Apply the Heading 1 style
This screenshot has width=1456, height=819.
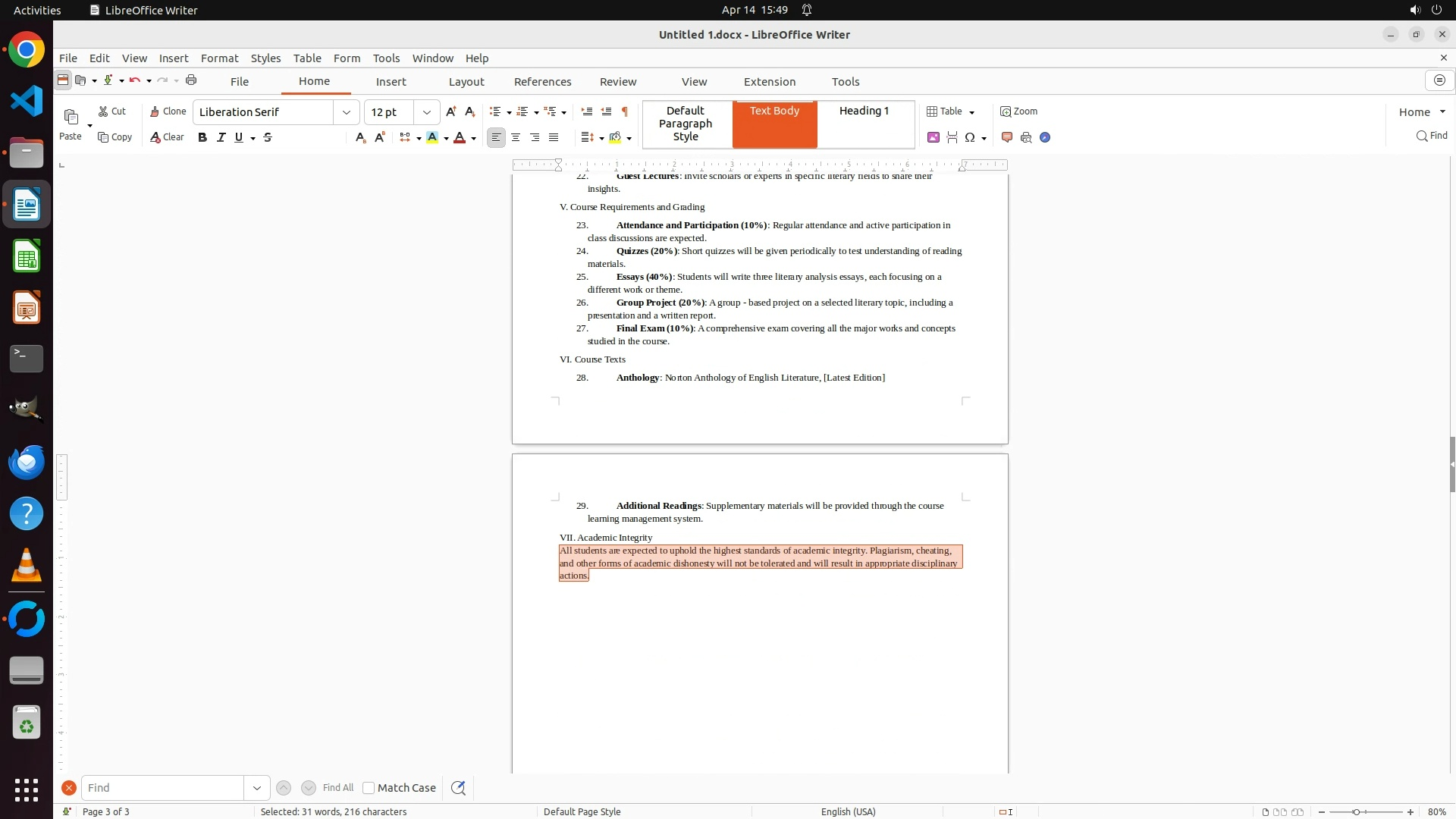864,111
